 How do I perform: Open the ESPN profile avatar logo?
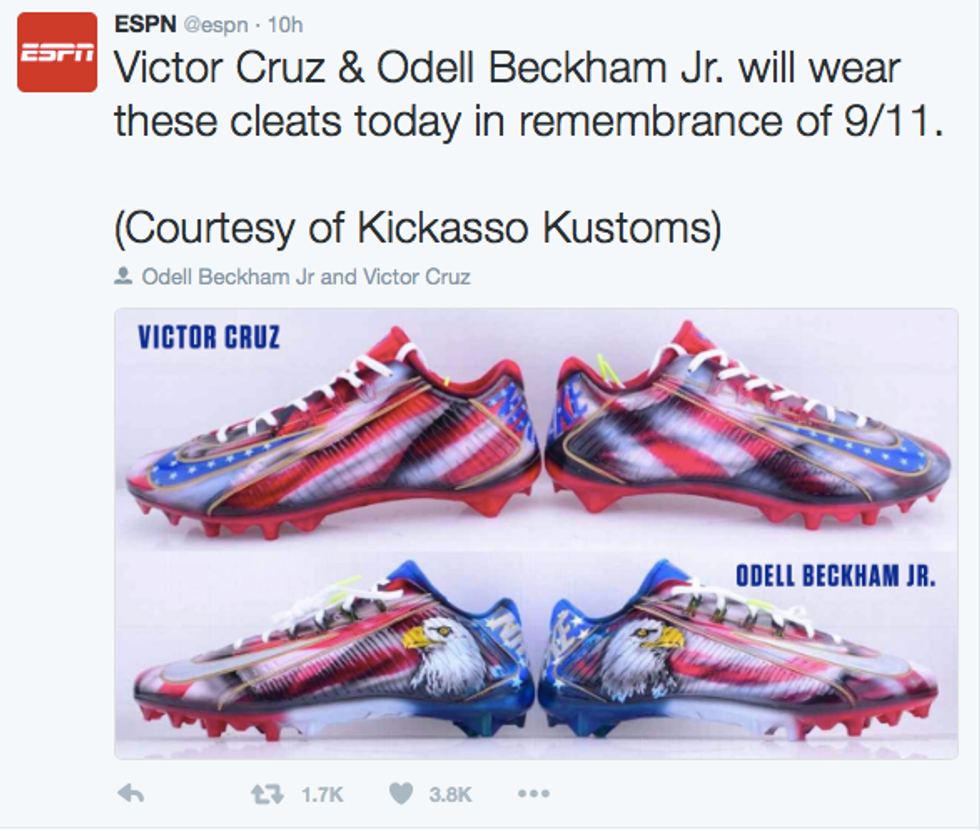(x=57, y=54)
